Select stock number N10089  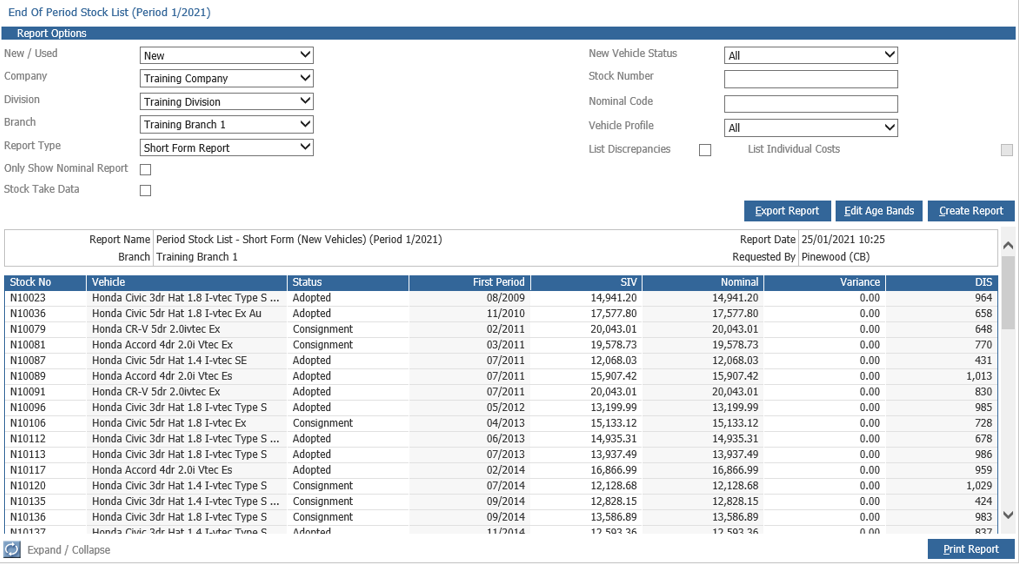coord(28,376)
